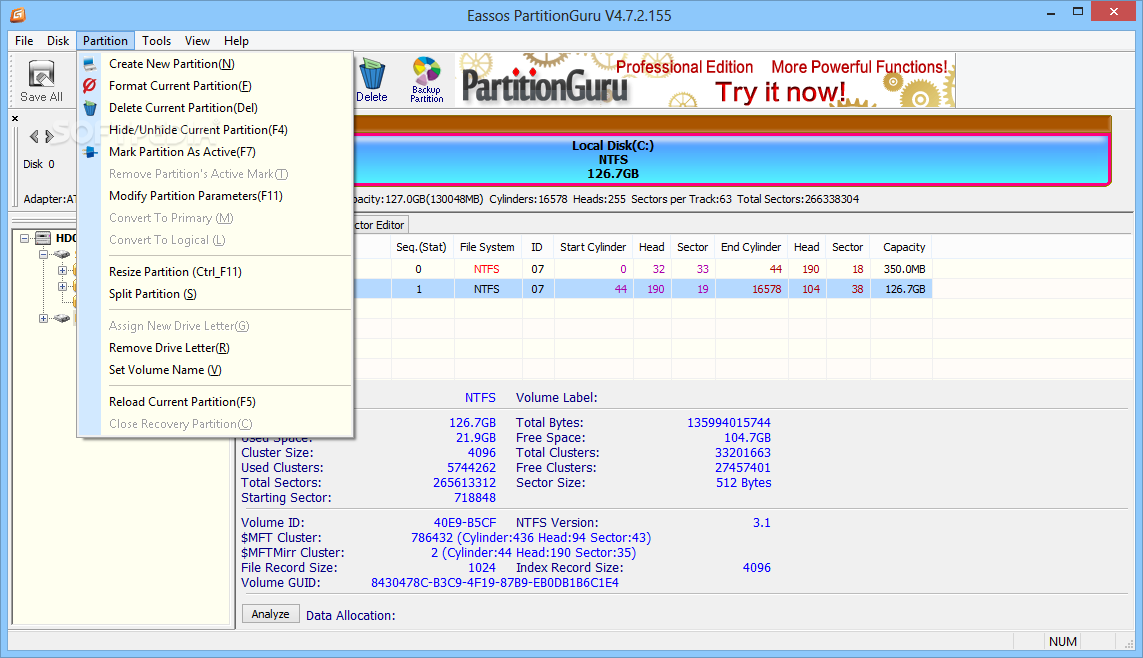Choose Modify Partition Parameters(F11)

pos(216,196)
